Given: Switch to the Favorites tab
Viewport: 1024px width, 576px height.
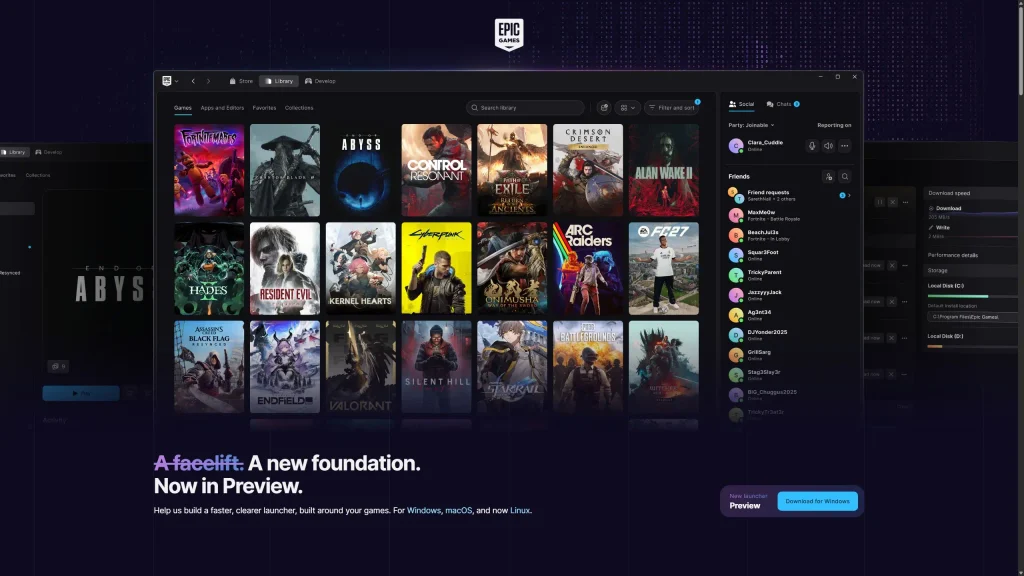Looking at the screenshot, I should (x=264, y=108).
